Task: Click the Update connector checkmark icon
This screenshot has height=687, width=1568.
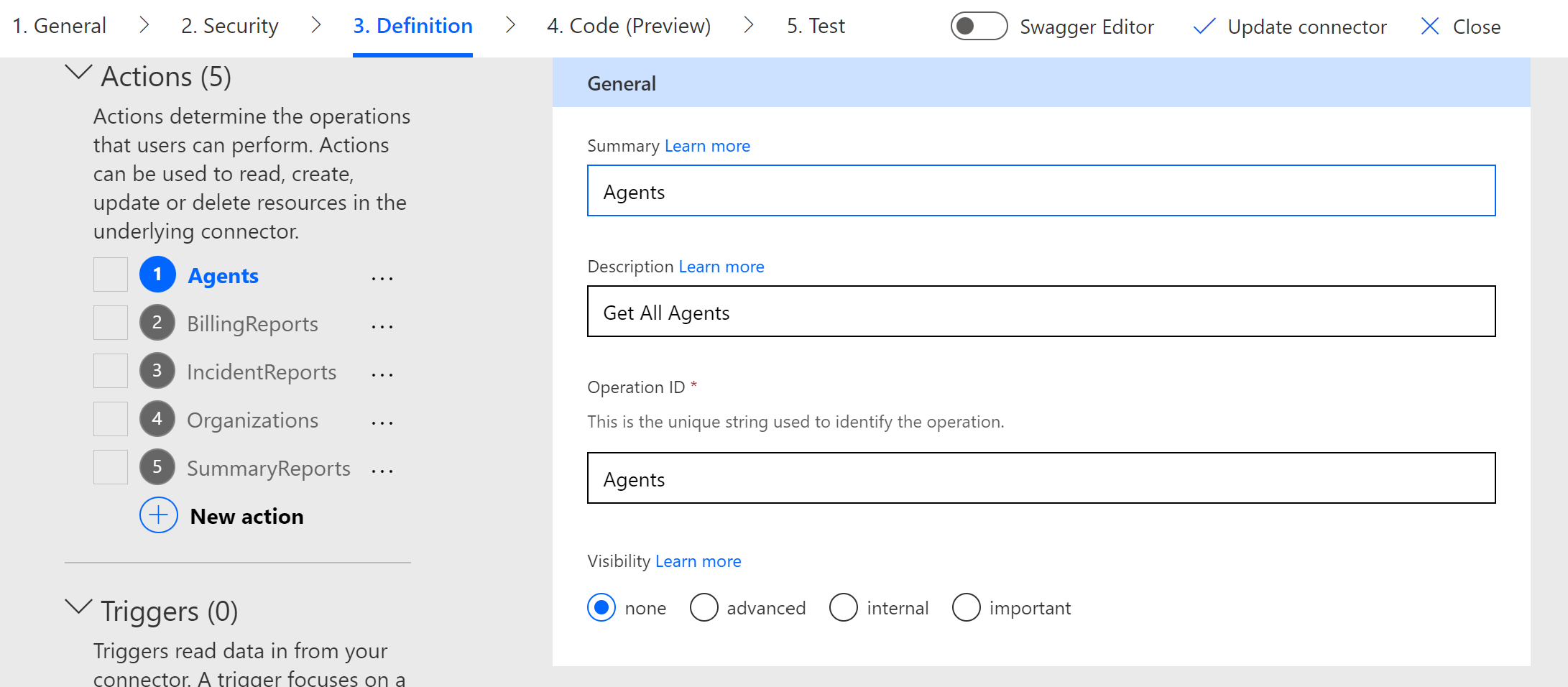Action: click(x=1204, y=27)
